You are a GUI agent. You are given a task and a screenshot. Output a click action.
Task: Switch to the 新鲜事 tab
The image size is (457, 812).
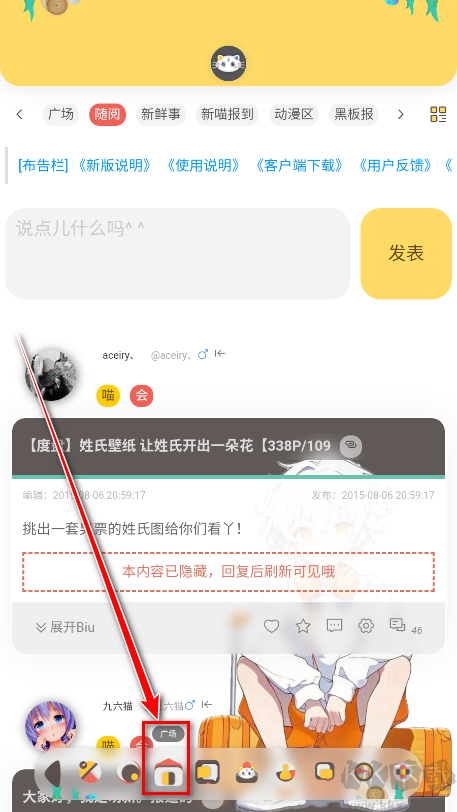[161, 114]
